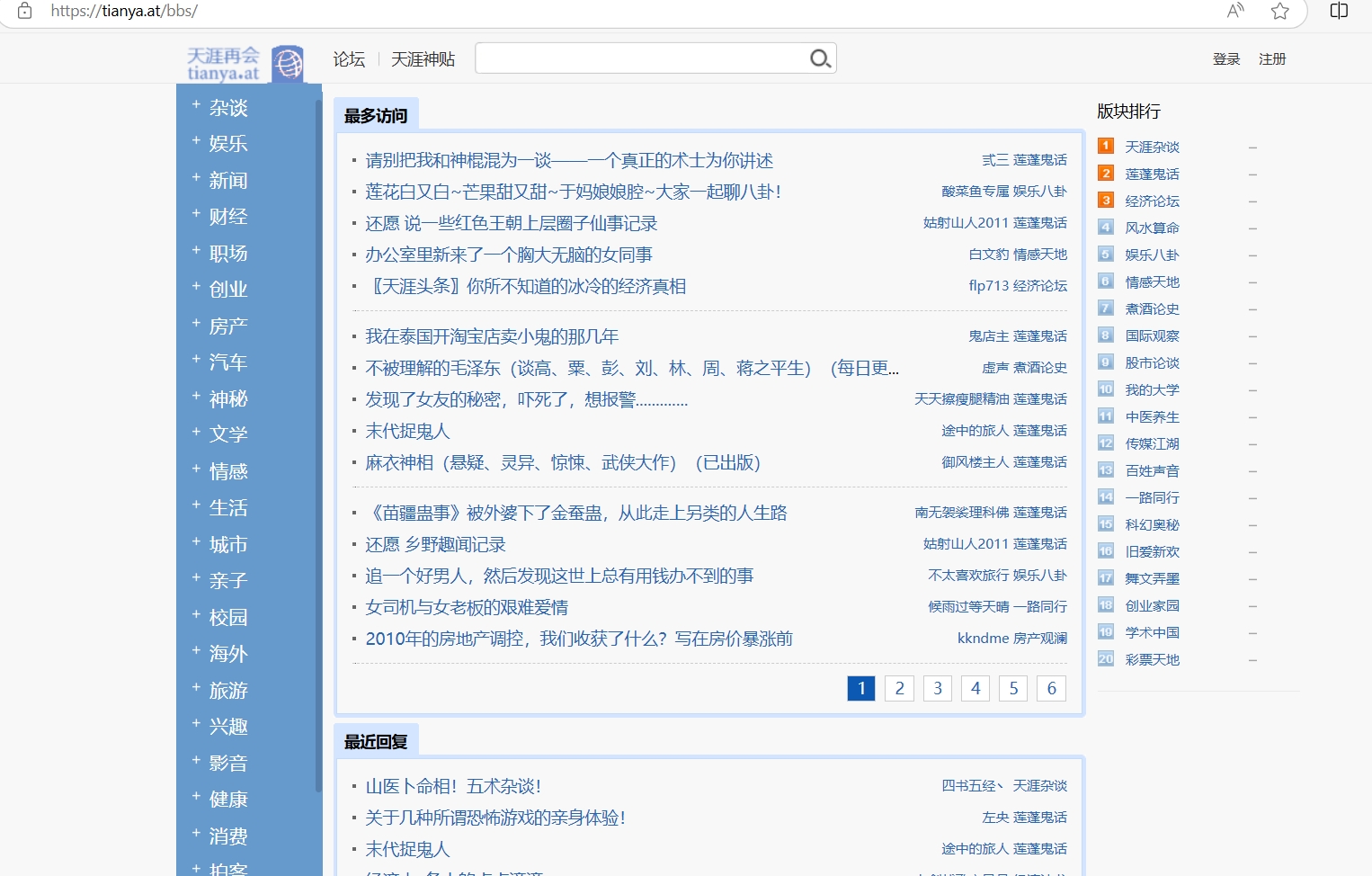Click 登录 to log in
The width and height of the screenshot is (1372, 876).
[1226, 59]
